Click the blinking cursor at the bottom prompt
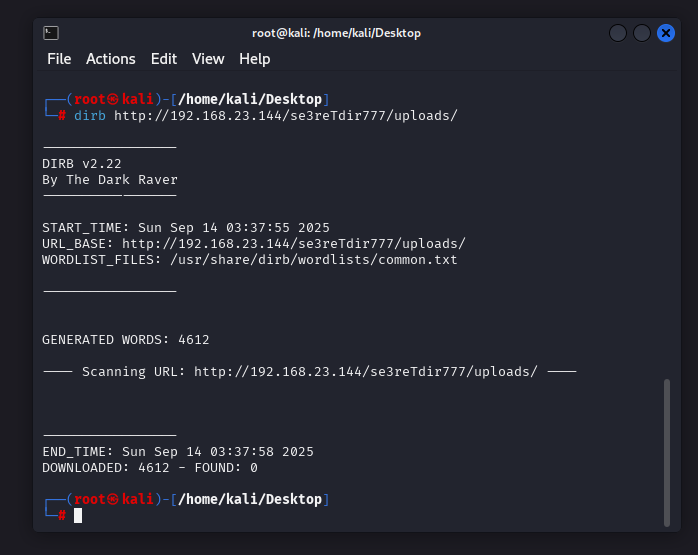 78,515
